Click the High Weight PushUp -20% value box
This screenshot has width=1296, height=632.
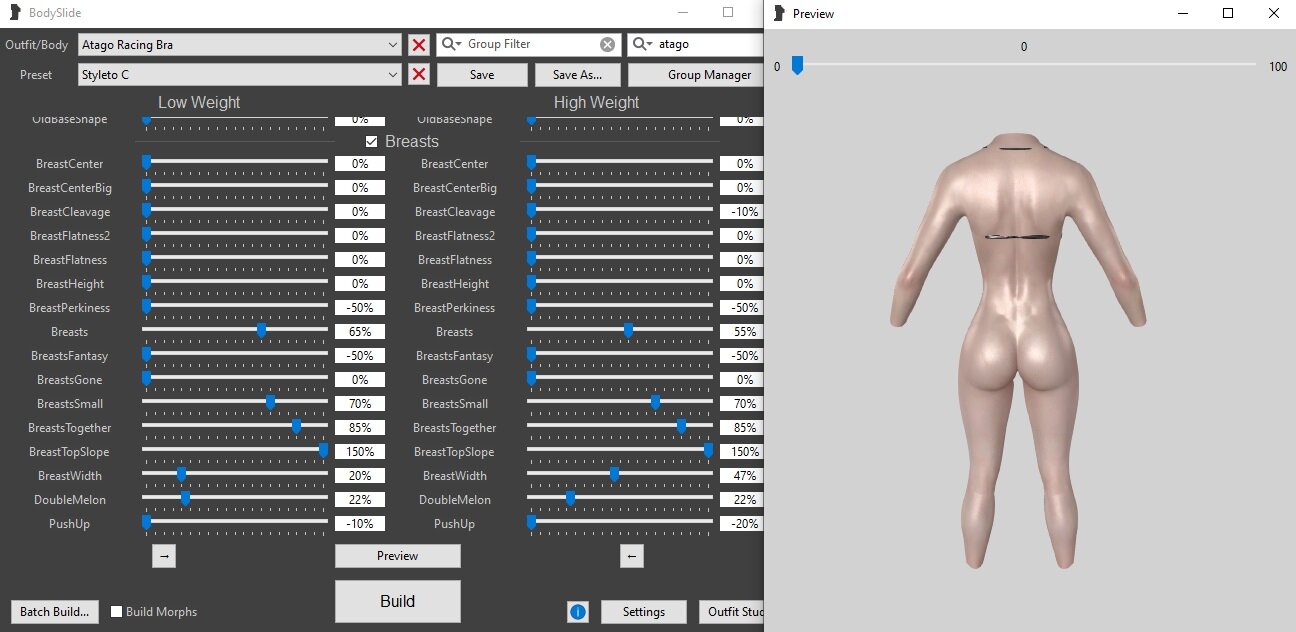[742, 524]
